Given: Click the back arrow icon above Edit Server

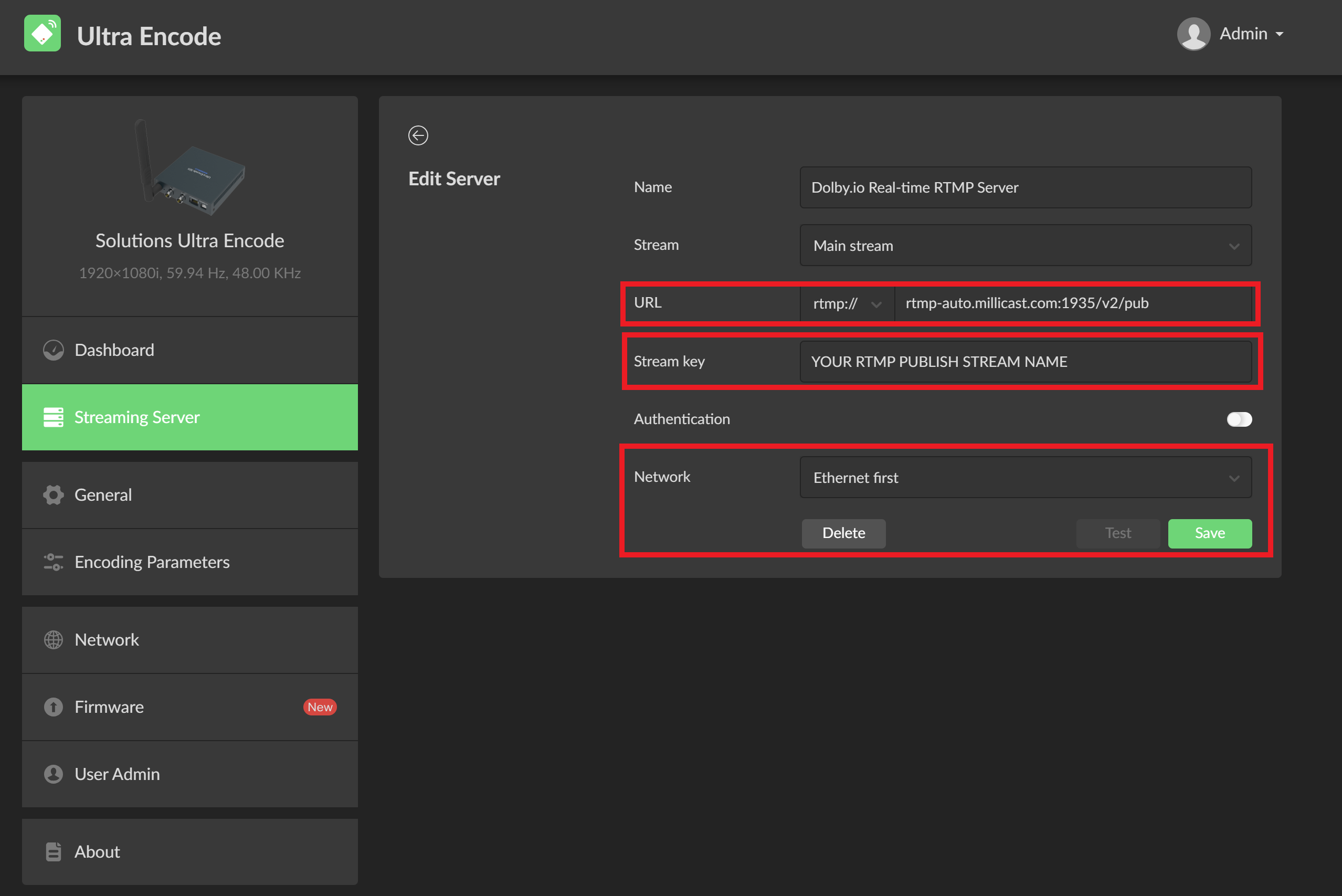Looking at the screenshot, I should pos(418,135).
